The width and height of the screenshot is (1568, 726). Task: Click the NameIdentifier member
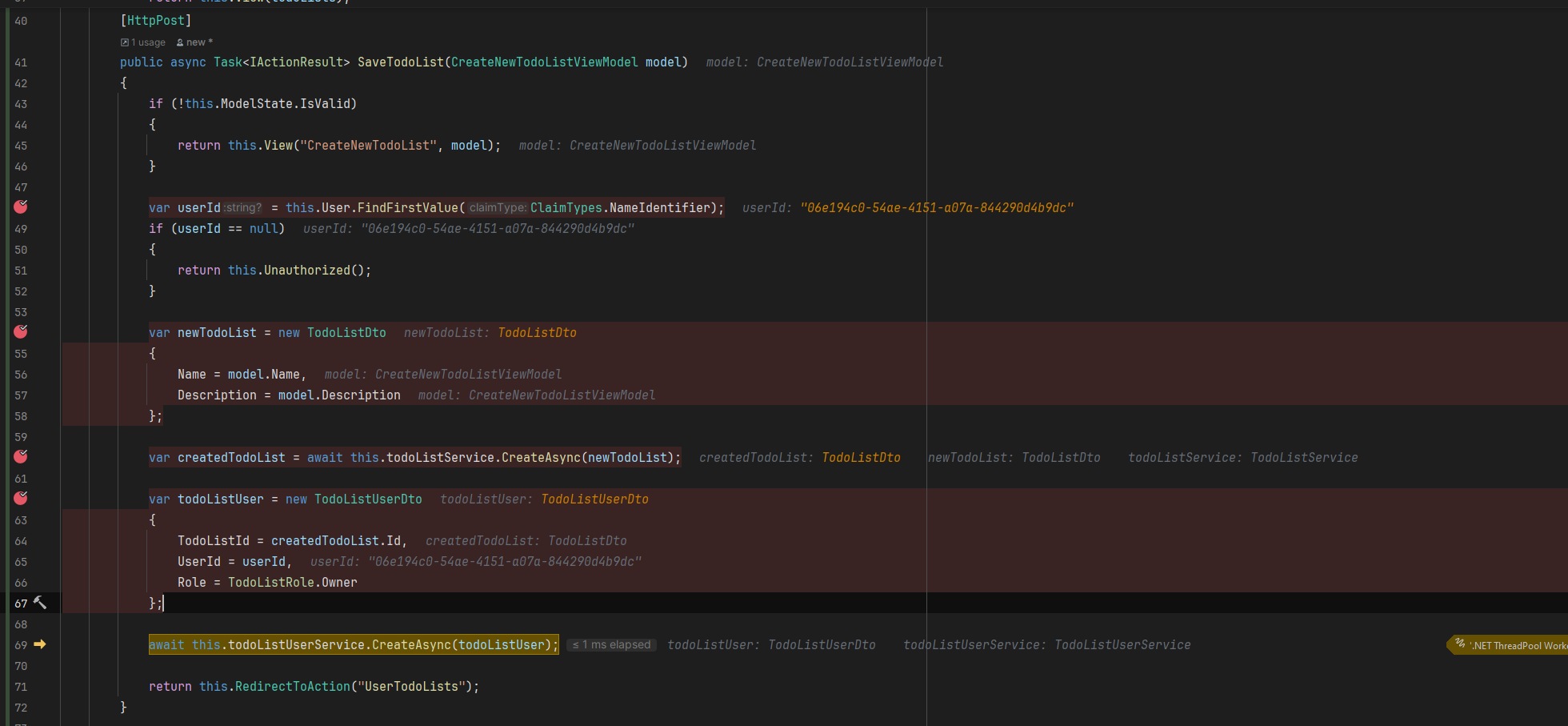tap(660, 208)
